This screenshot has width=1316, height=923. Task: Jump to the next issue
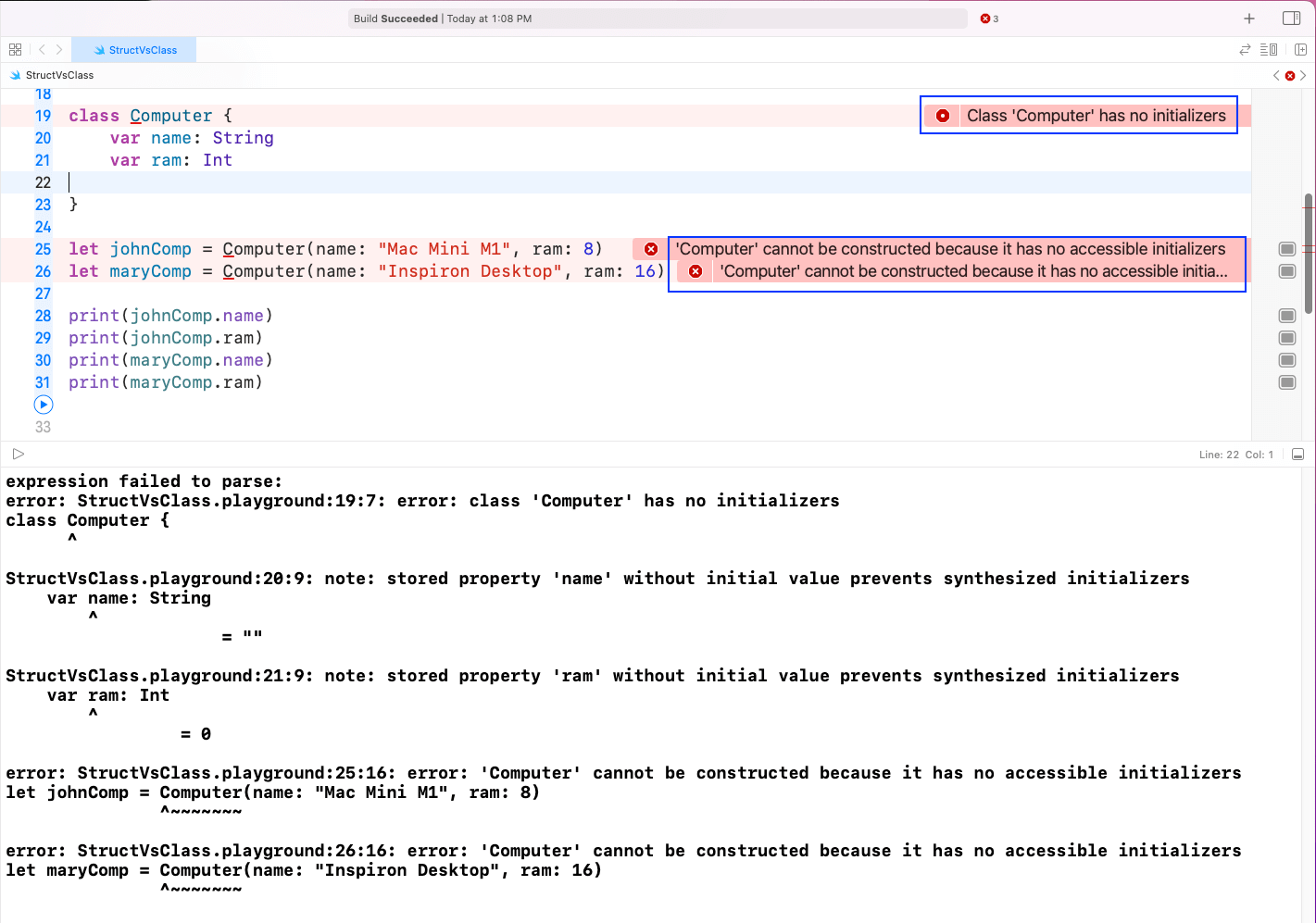pos(1303,75)
